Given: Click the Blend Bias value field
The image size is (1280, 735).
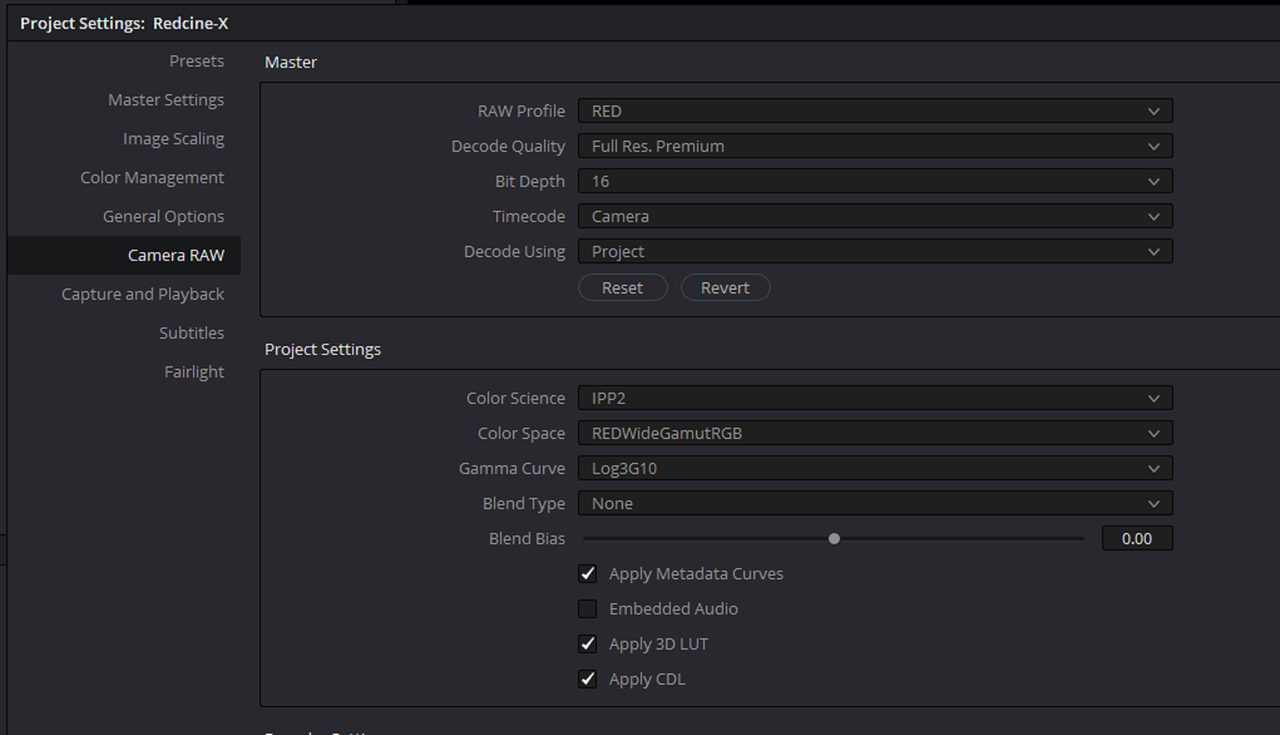Looking at the screenshot, I should tap(1137, 539).
